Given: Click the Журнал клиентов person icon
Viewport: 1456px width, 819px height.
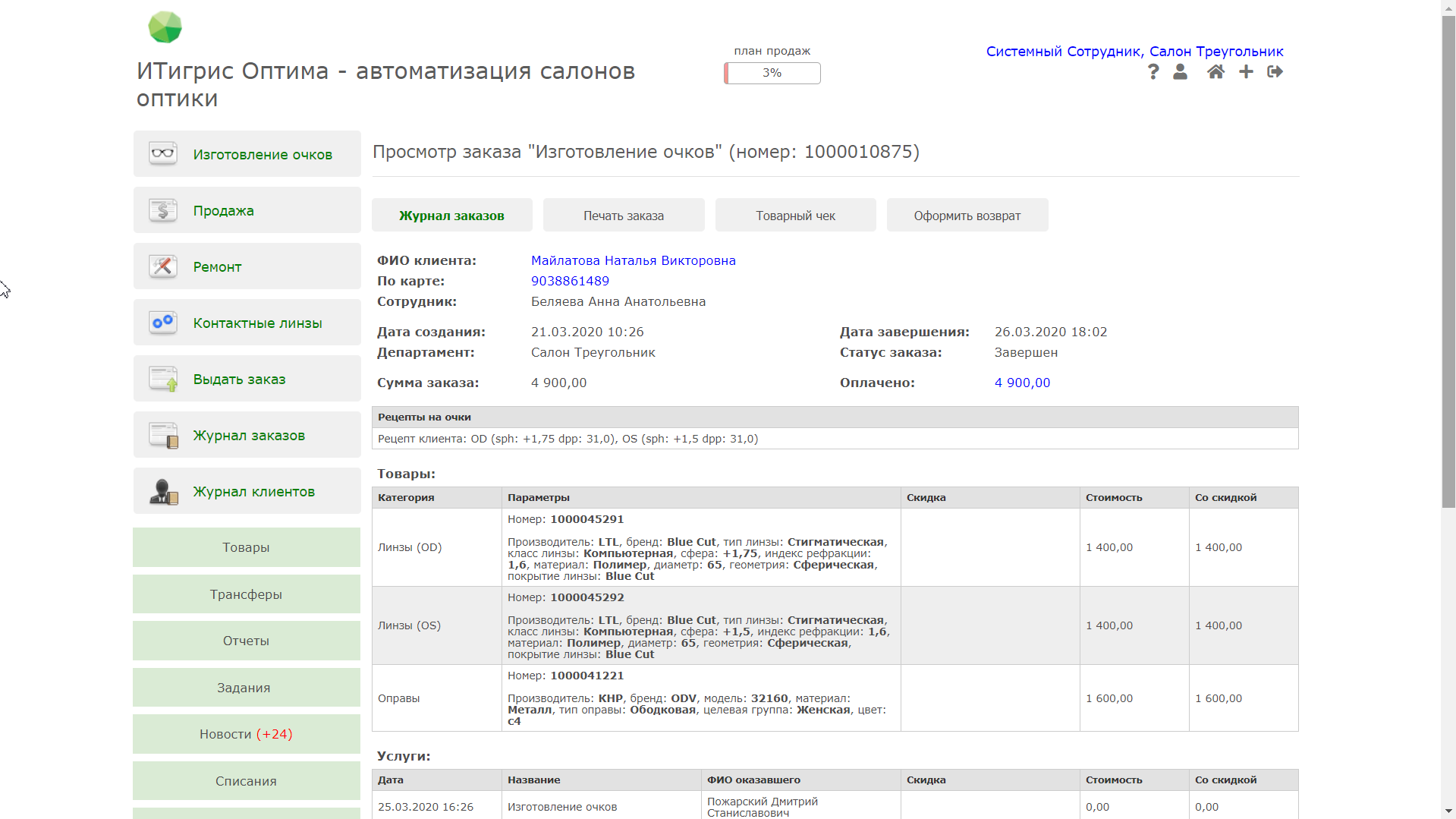Looking at the screenshot, I should pyautogui.click(x=163, y=491).
